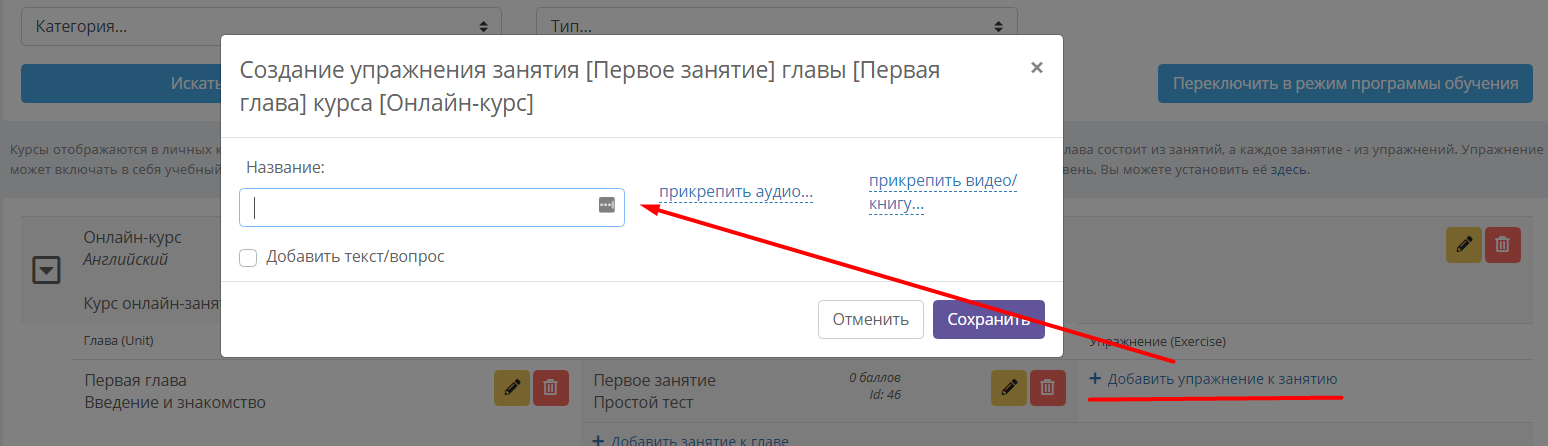Image resolution: width=1548 pixels, height=446 pixels.
Task: Select the Первое занятие text
Action: click(x=655, y=380)
